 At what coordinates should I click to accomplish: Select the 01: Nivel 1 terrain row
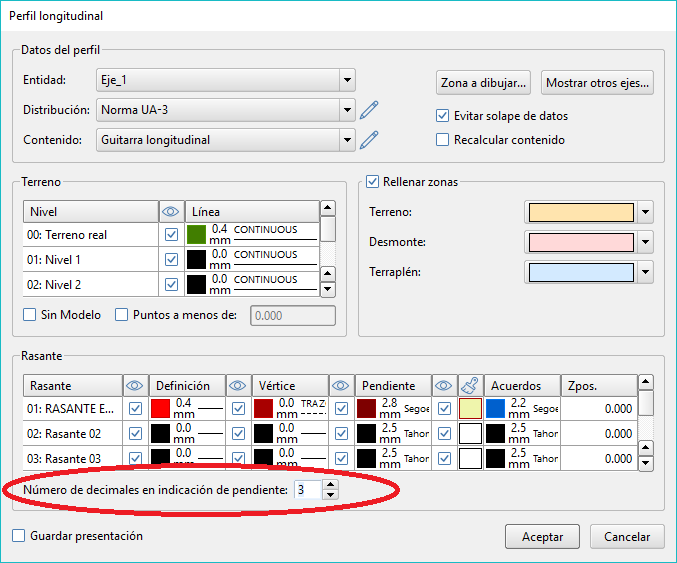(90, 260)
